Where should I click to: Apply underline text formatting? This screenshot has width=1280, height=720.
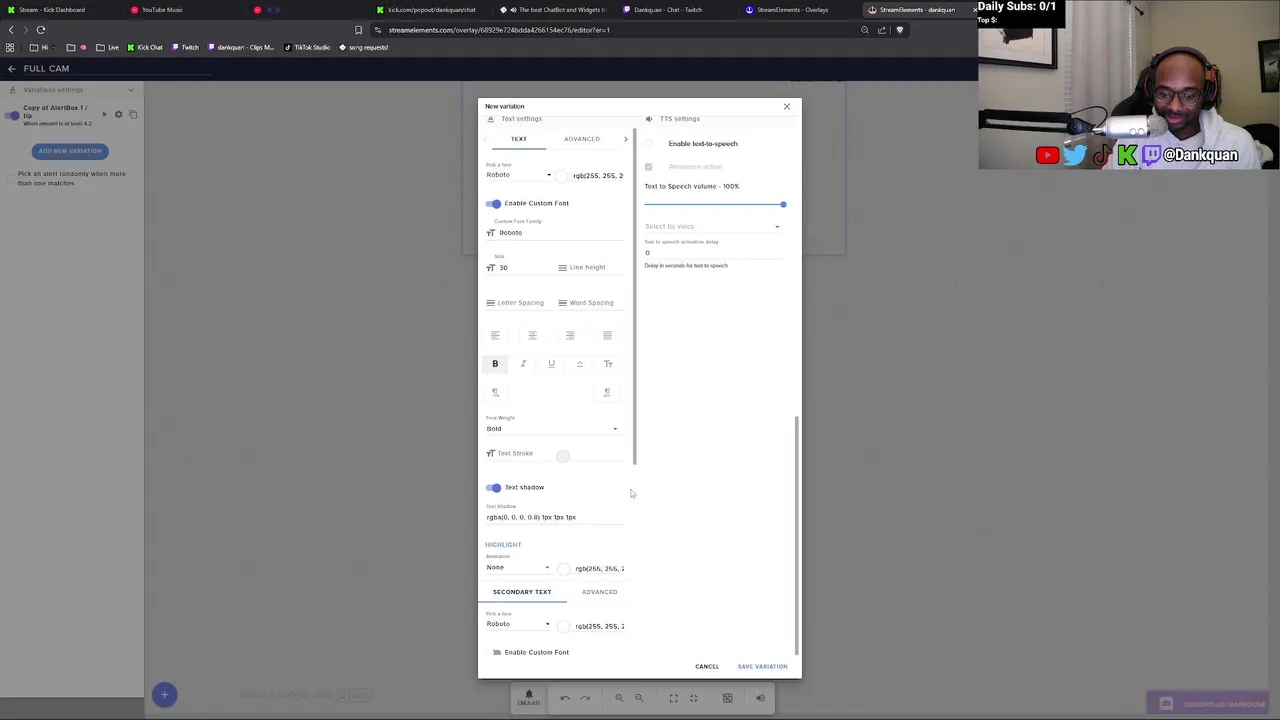(551, 364)
